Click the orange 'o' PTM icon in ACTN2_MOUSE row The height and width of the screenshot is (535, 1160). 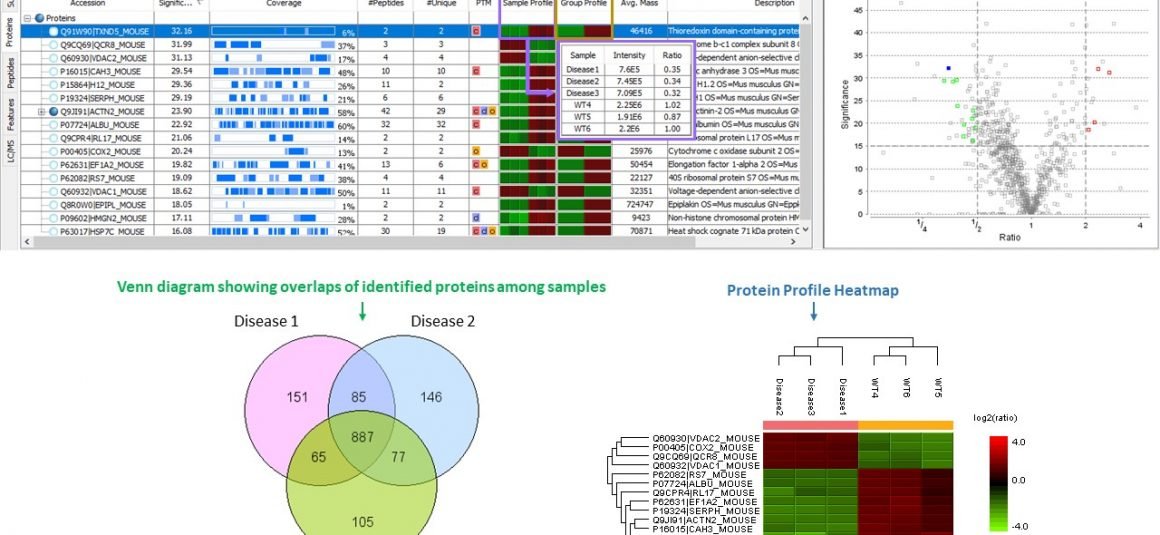pyautogui.click(x=492, y=112)
